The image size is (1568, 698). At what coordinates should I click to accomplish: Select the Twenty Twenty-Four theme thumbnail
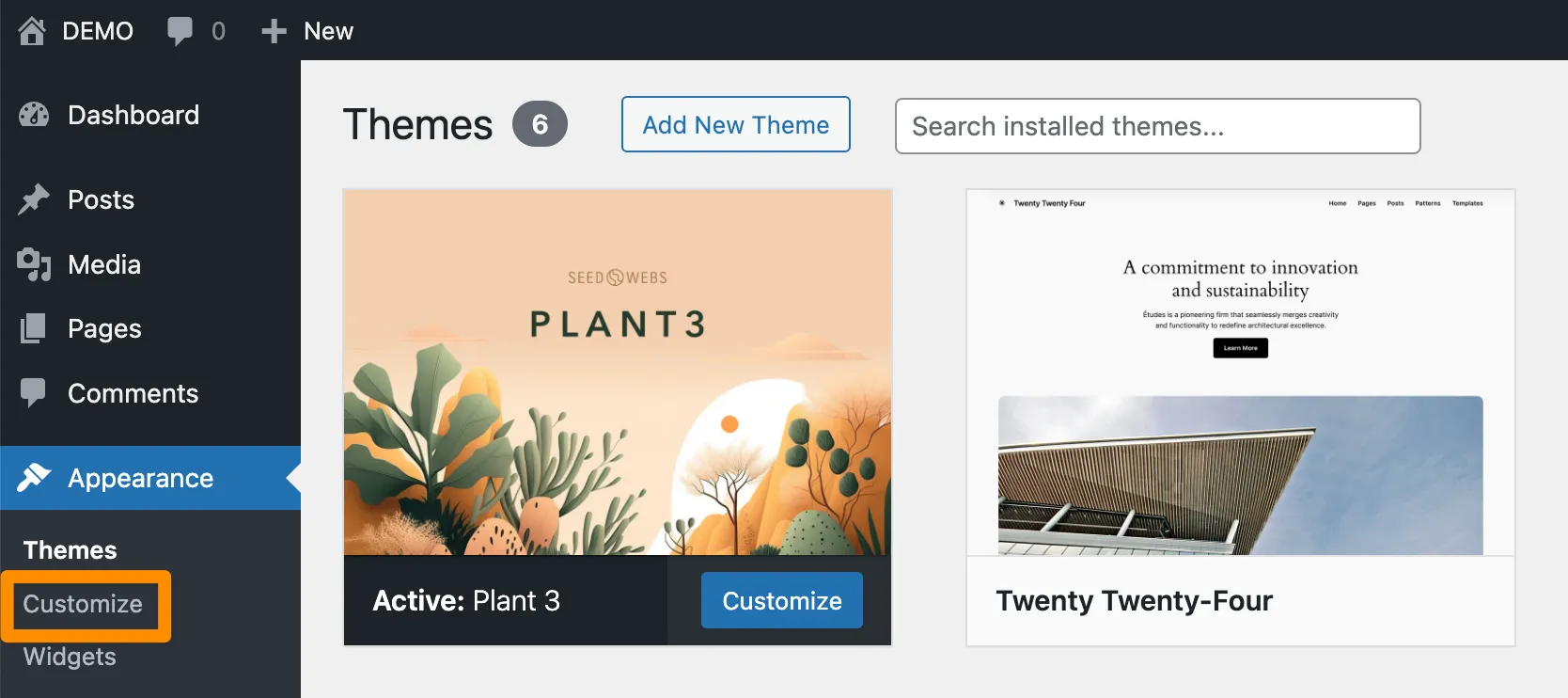pyautogui.click(x=1240, y=373)
